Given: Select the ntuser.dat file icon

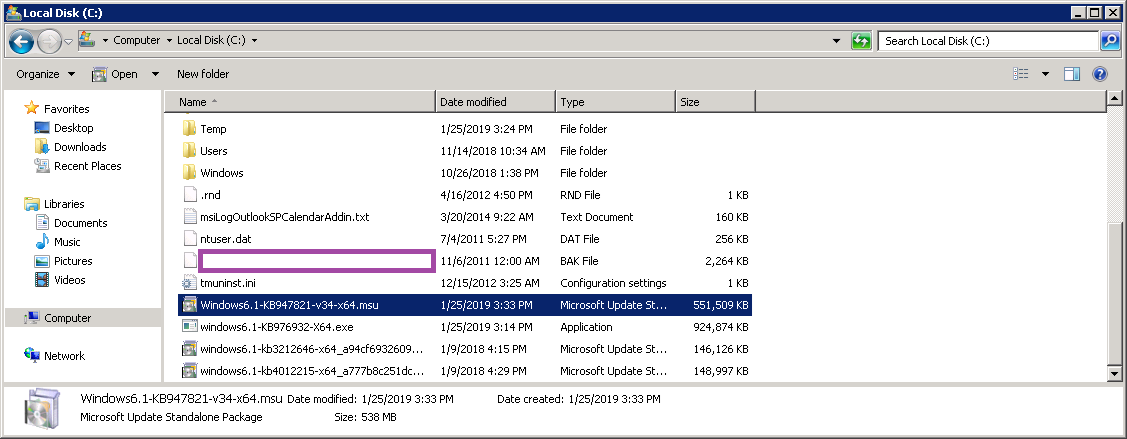Looking at the screenshot, I should pos(189,239).
